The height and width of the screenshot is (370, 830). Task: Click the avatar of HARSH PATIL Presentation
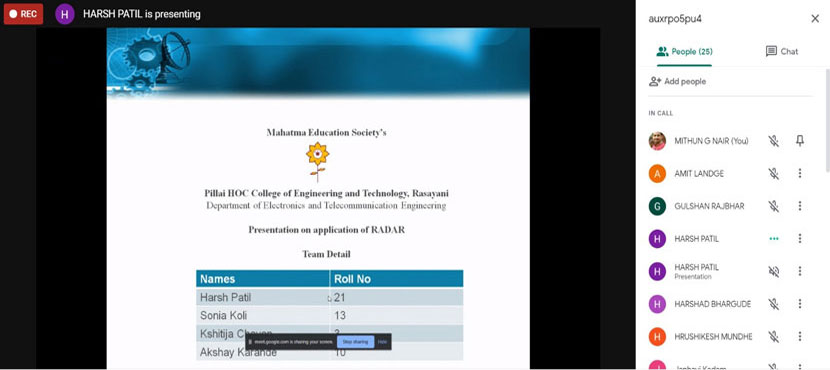click(657, 272)
